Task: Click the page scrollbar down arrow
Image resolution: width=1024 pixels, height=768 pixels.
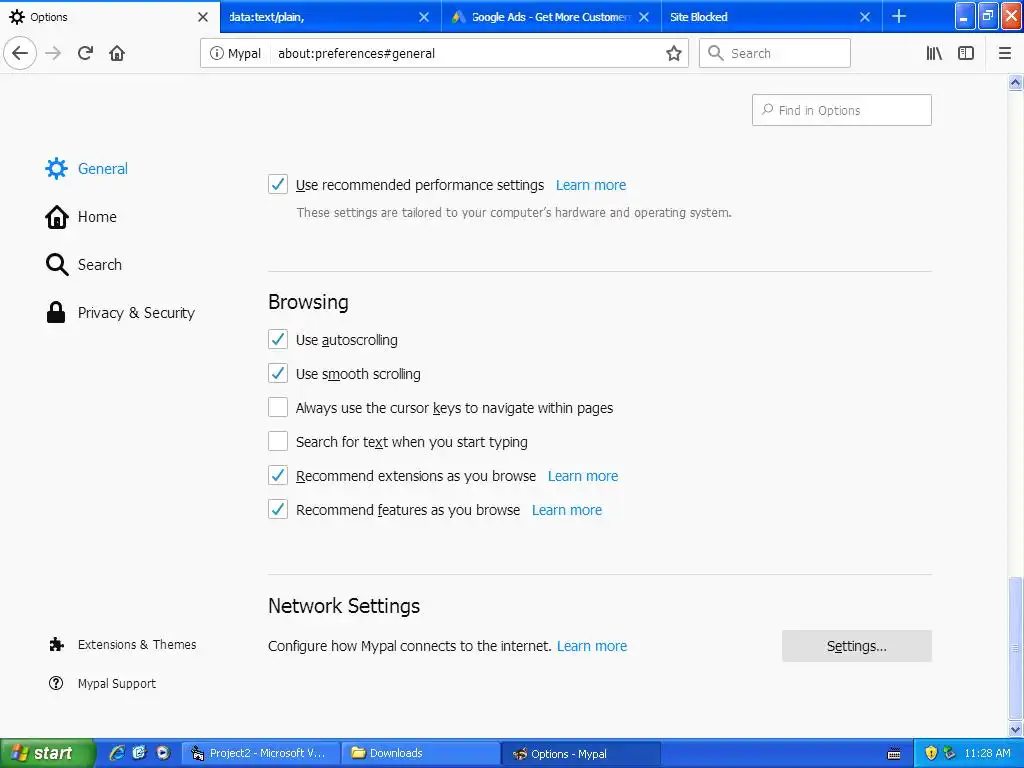Action: [1015, 729]
